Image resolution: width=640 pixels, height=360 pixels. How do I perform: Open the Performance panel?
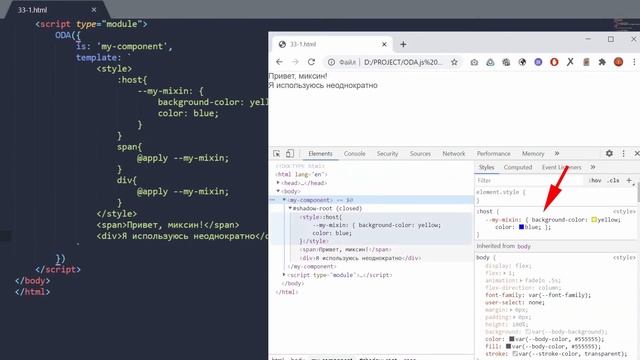pos(493,153)
